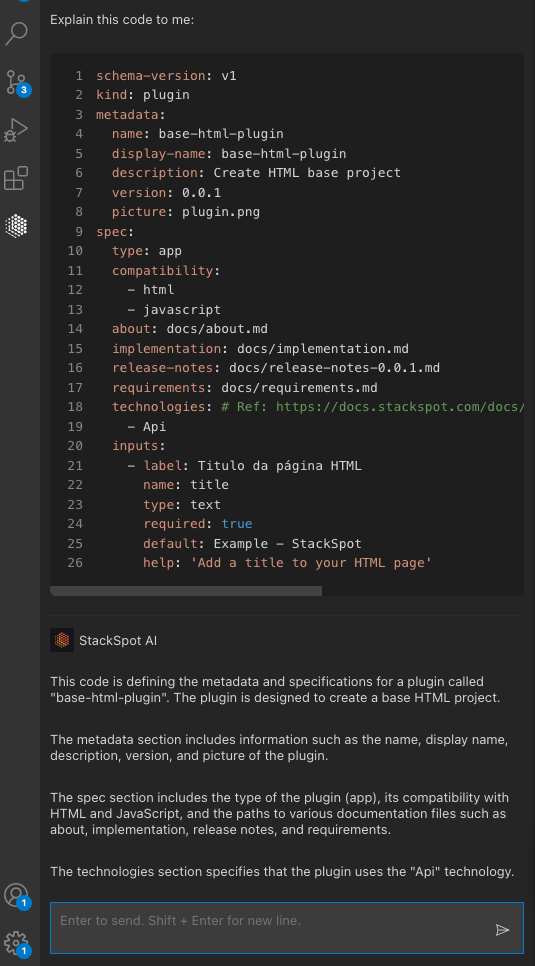Click code line 'name: title'
The width and height of the screenshot is (535, 966).
(186, 485)
